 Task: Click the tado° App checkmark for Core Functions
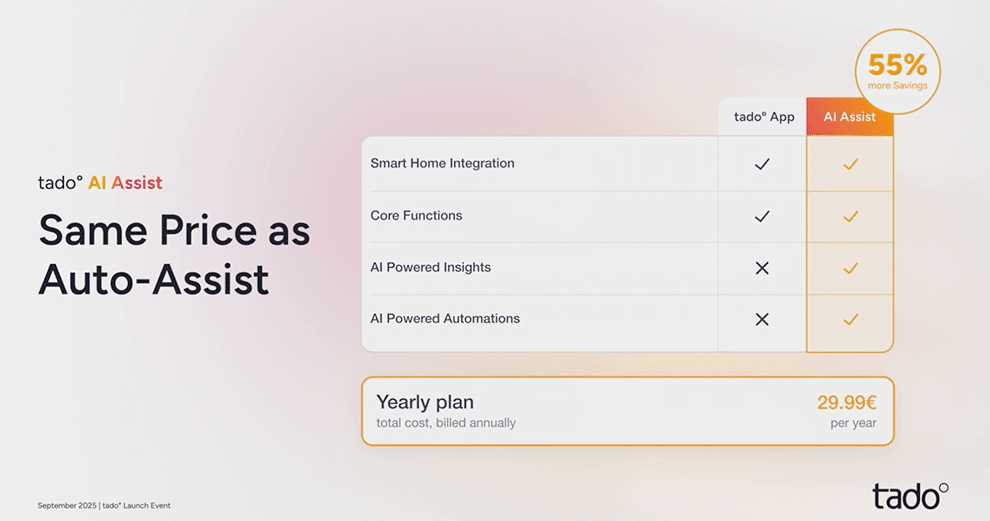point(762,217)
